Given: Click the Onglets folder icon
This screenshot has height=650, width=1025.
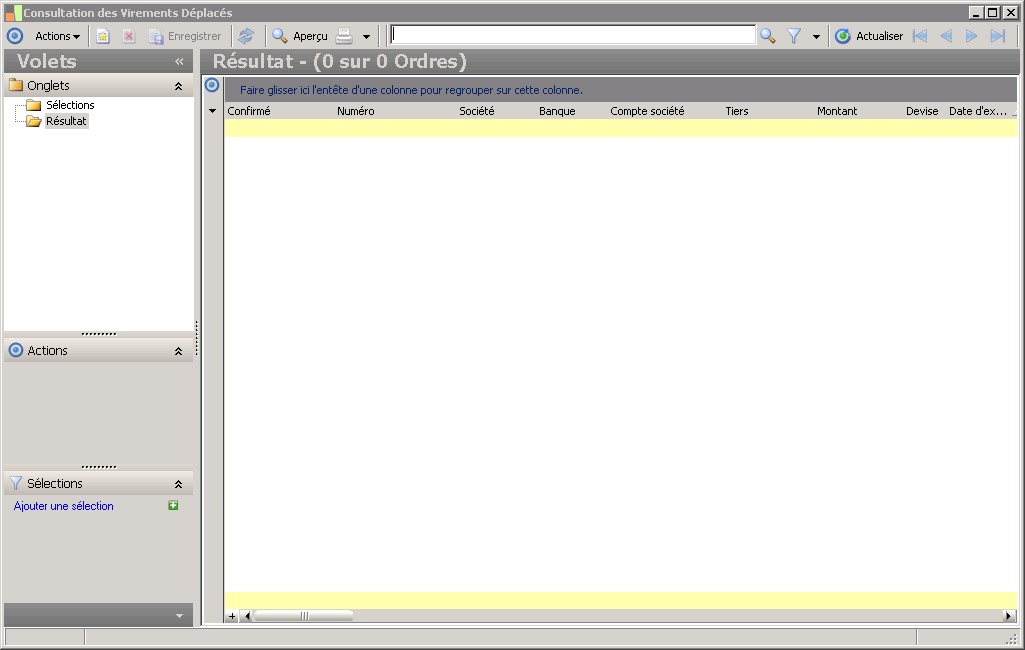Looking at the screenshot, I should click(16, 85).
